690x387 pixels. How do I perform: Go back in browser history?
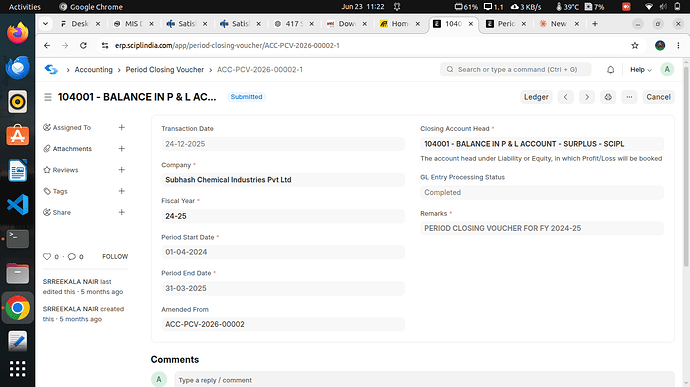pos(47,45)
